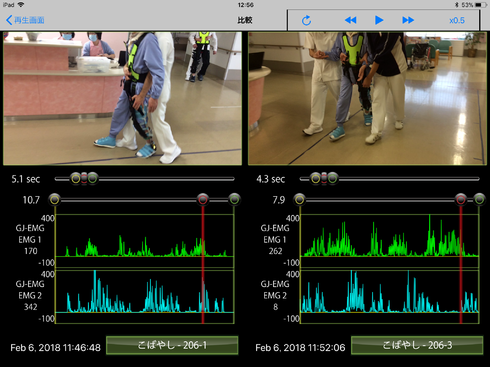Tap the Bluetooth icon in status bar
Screen dimensions: 490x367
(457, 5)
